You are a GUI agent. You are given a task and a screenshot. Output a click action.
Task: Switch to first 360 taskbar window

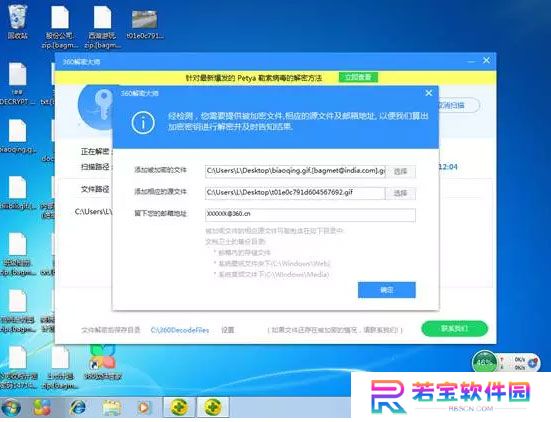click(179, 408)
